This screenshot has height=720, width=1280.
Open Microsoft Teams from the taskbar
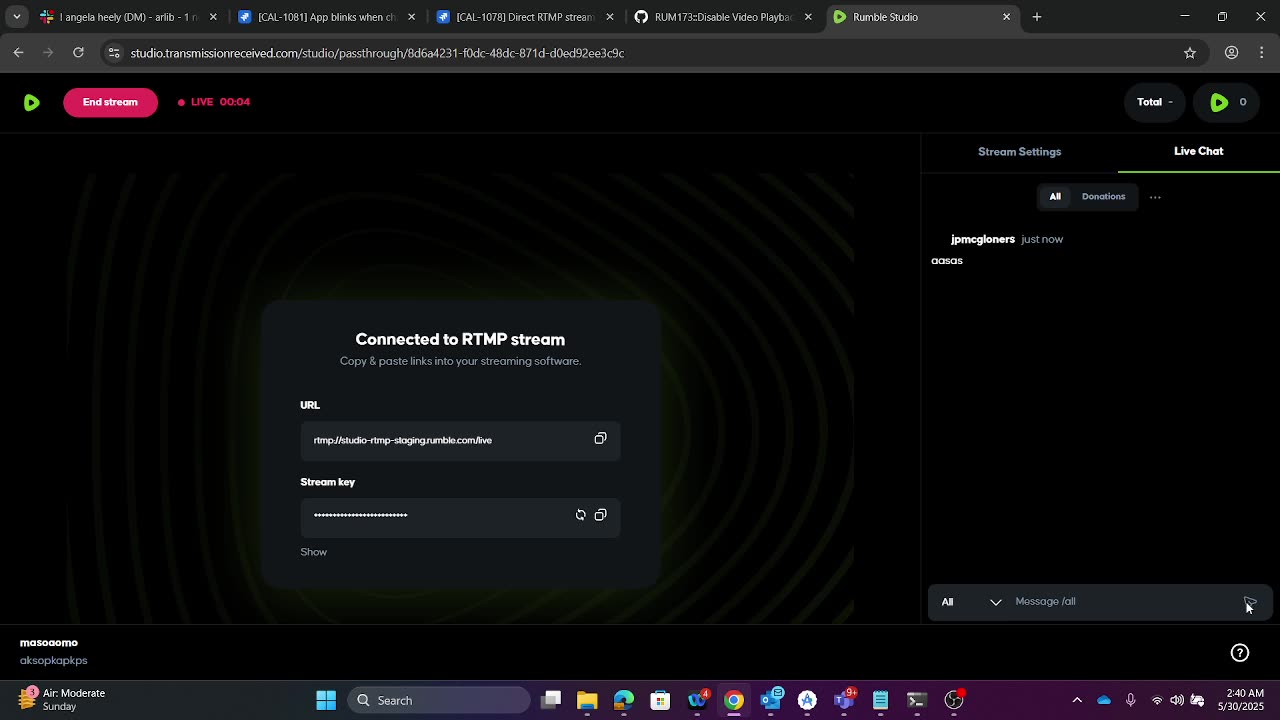click(845, 700)
